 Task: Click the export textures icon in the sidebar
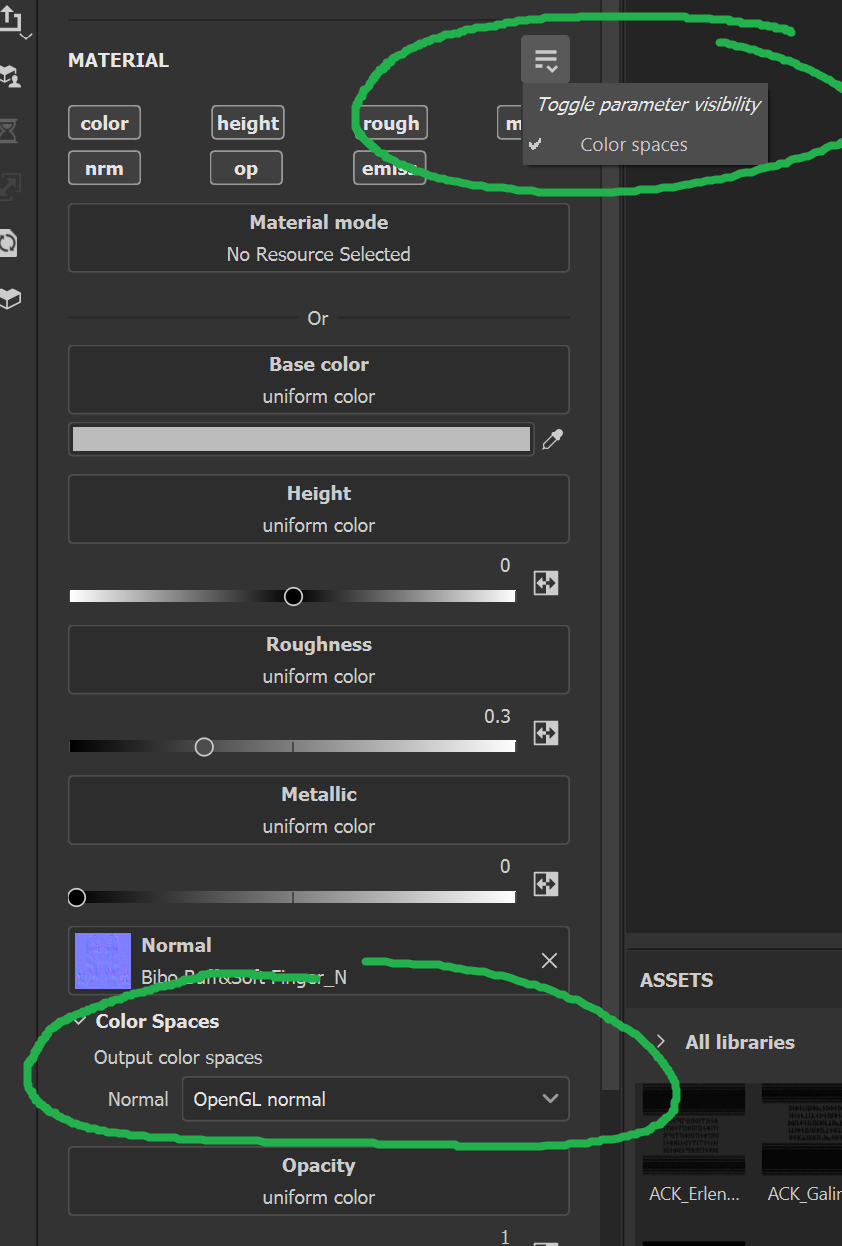(11, 18)
